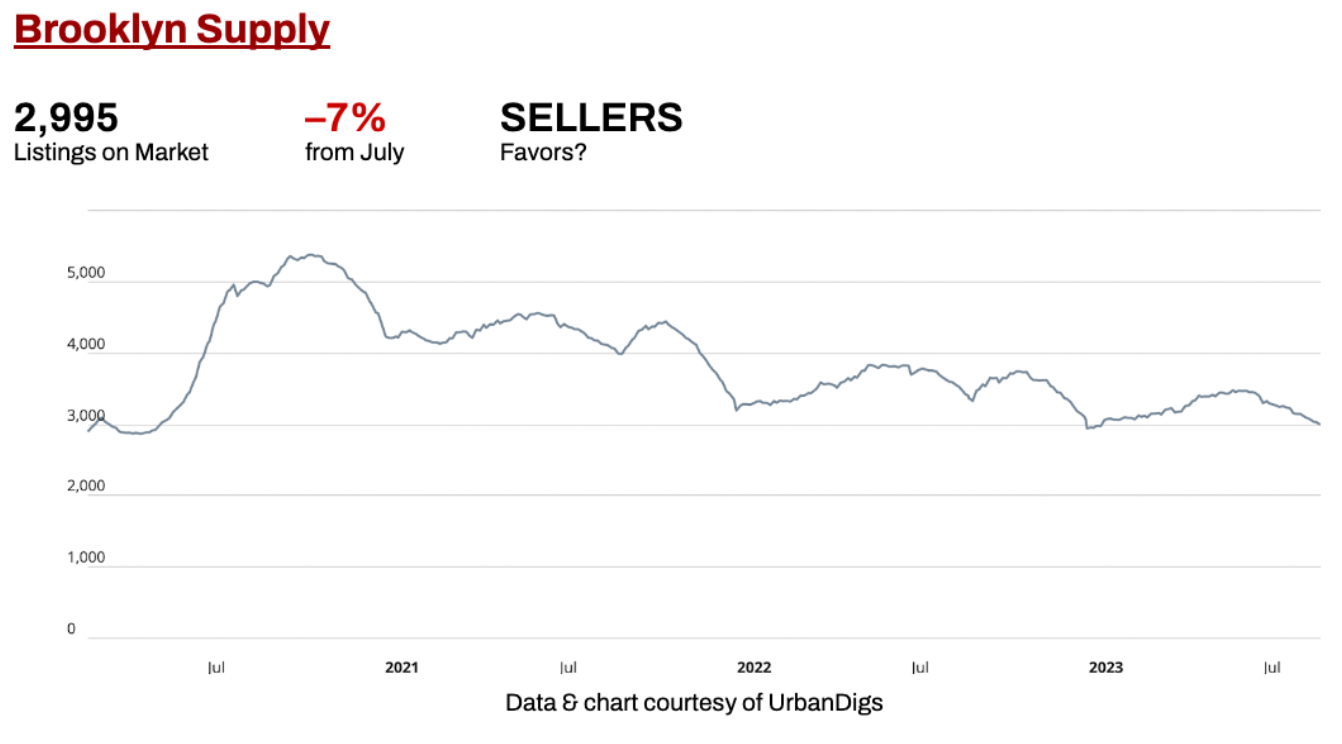
Task: Click the 0 y-axis label
Action: pos(71,629)
